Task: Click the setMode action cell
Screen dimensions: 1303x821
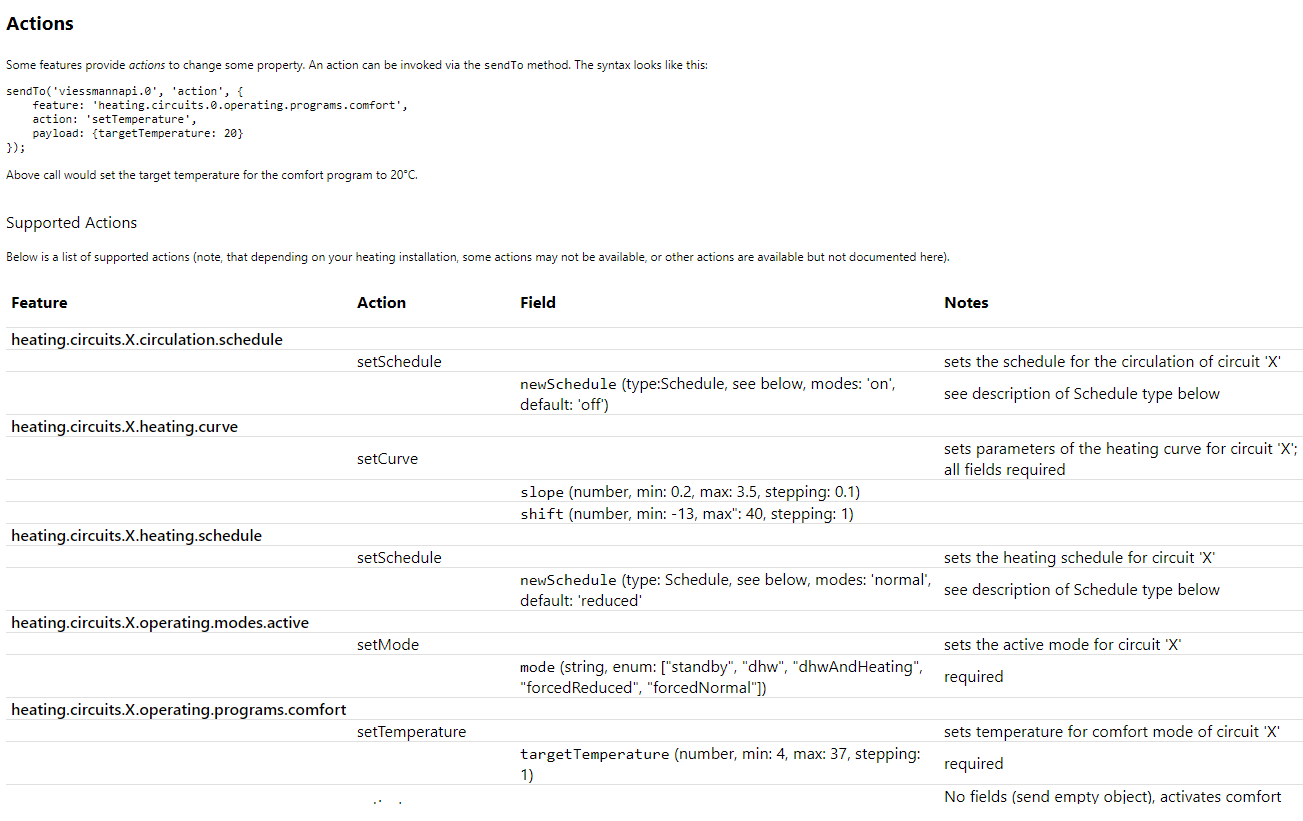Action: click(x=387, y=645)
